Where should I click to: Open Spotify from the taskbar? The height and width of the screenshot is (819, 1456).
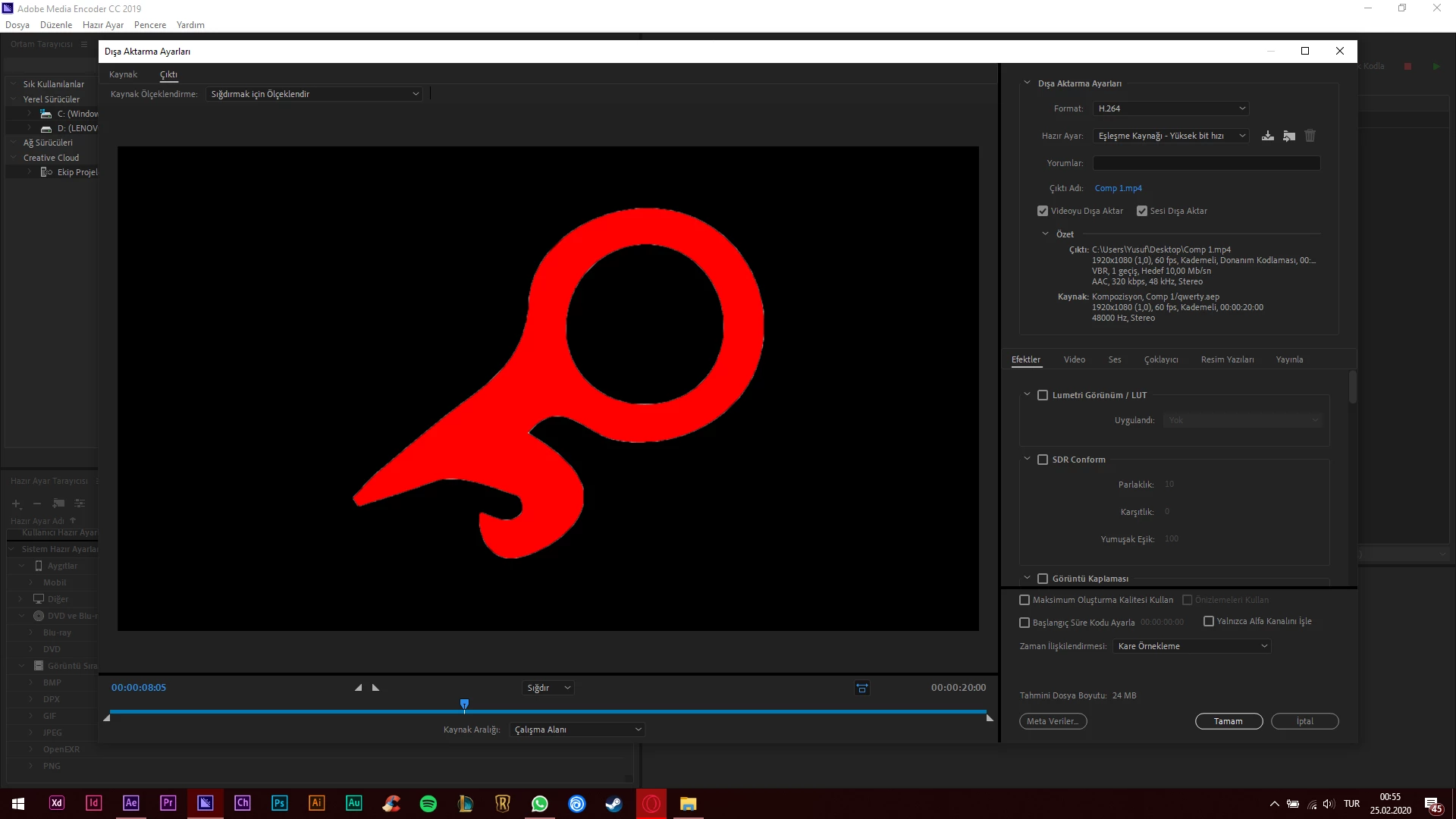point(428,803)
